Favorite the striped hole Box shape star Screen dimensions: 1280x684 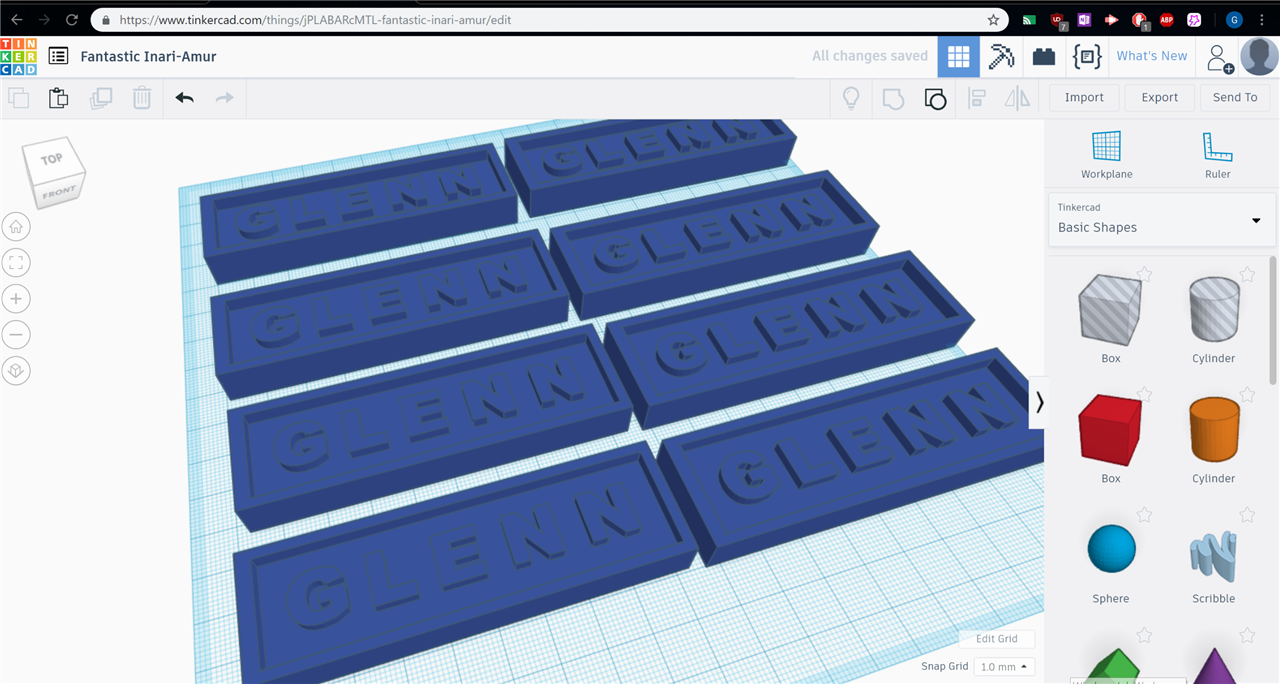1144,275
